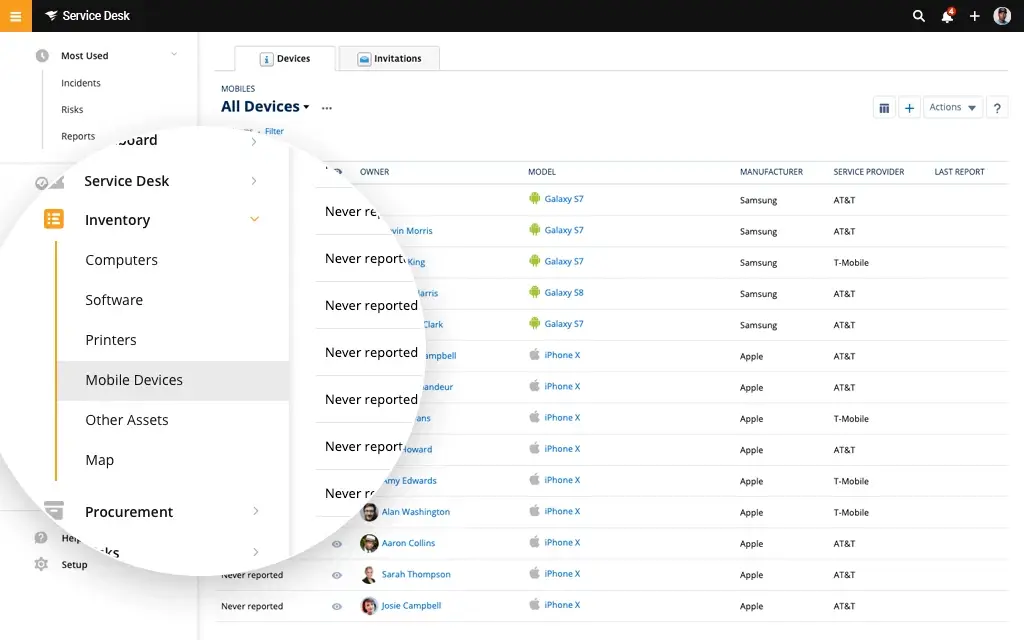The width and height of the screenshot is (1024, 640).
Task: Click the eye icon beside Josie Campbell
Action: pyautogui.click(x=337, y=605)
